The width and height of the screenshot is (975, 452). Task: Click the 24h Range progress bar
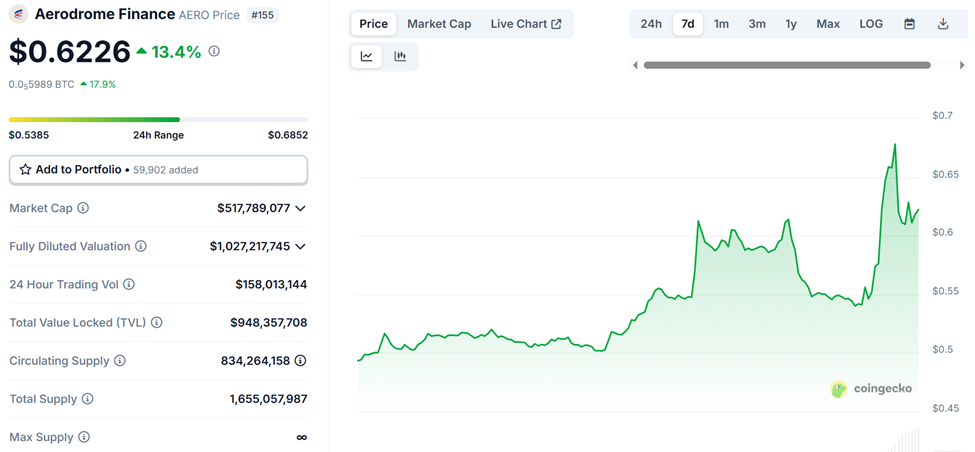[158, 120]
